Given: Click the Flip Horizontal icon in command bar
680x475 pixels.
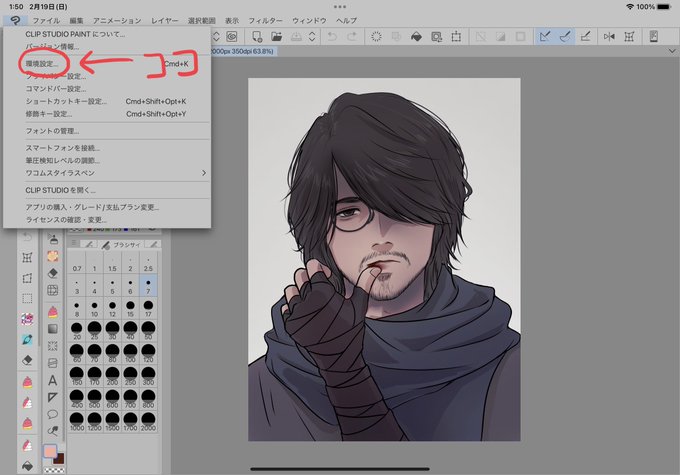Looking at the screenshot, I should pos(609,37).
